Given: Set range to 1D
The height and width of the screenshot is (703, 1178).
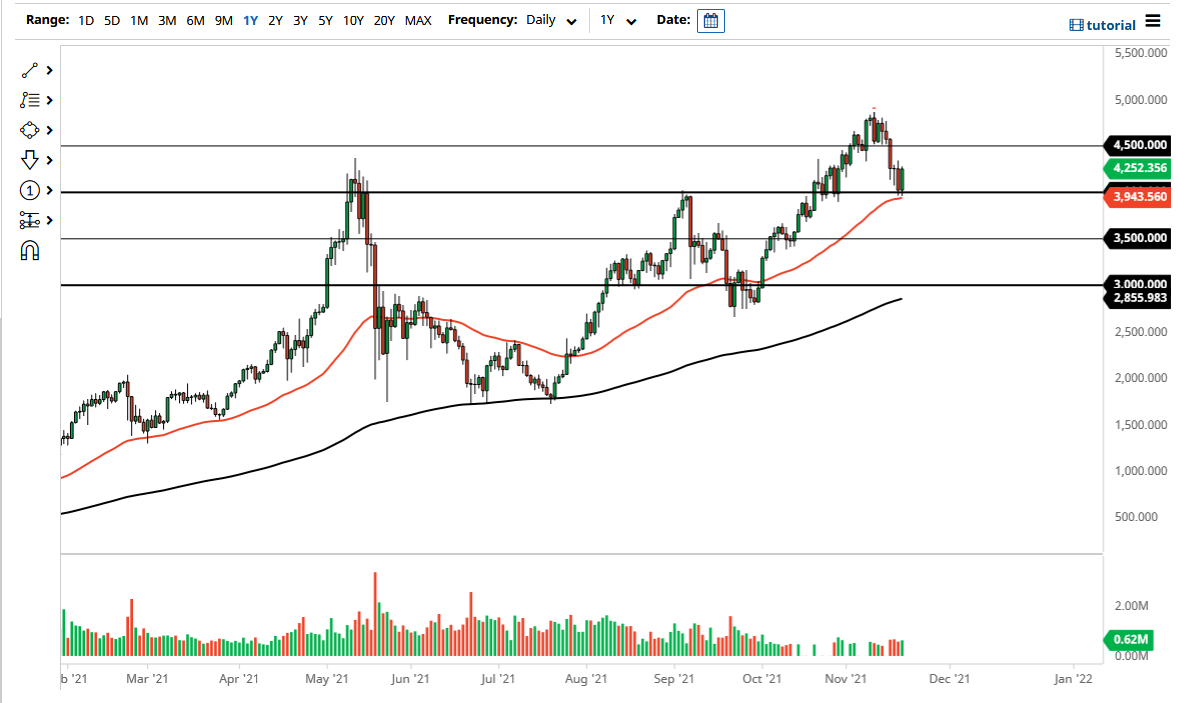Looking at the screenshot, I should pos(86,21).
